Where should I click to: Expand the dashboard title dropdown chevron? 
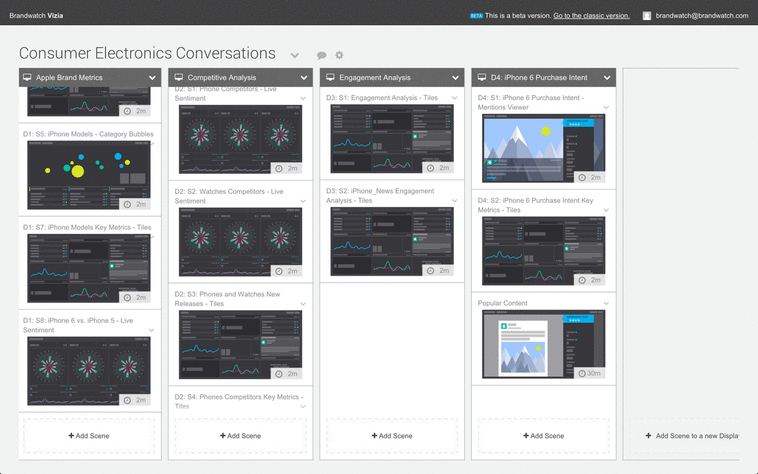(294, 56)
